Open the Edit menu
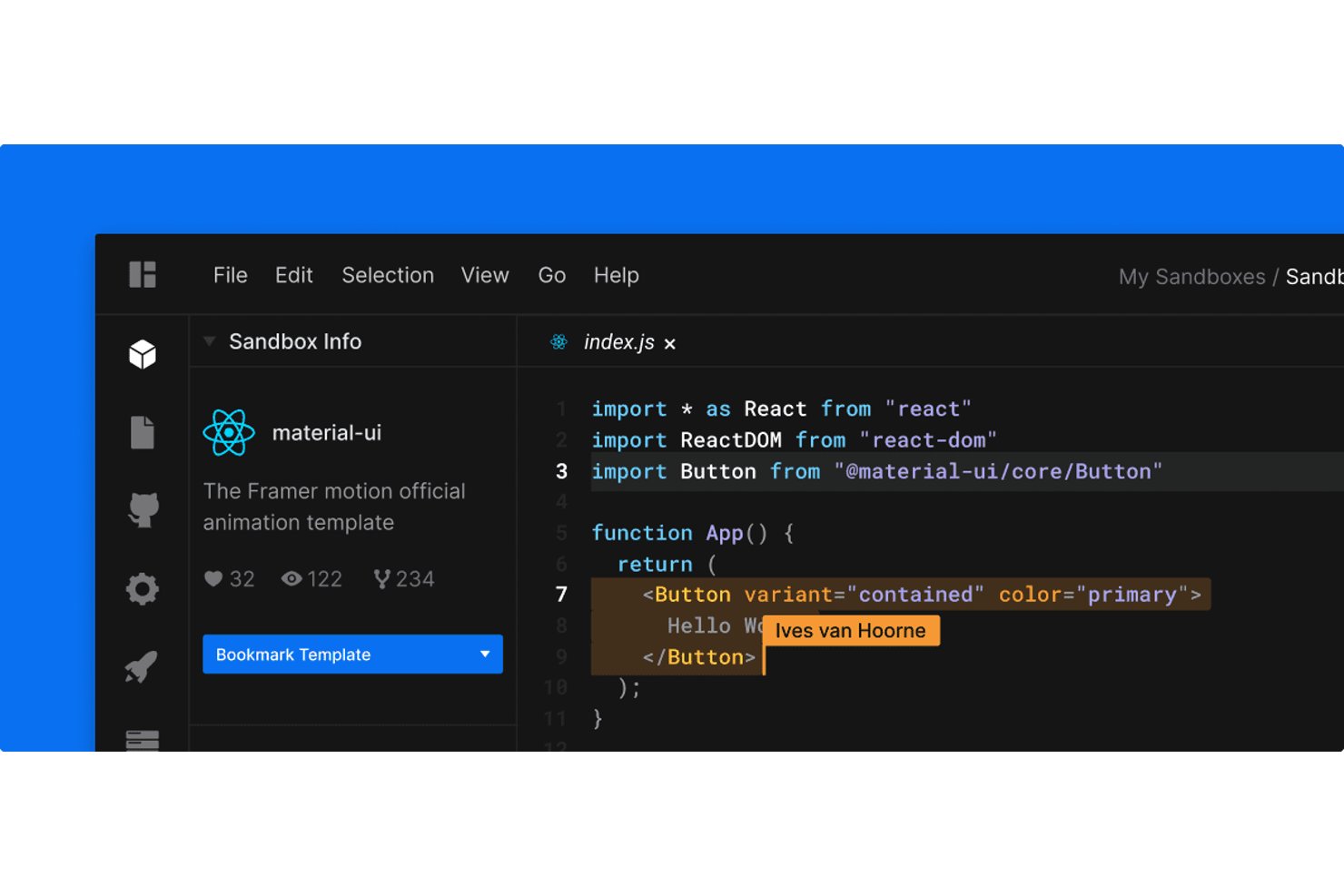 pos(294,275)
